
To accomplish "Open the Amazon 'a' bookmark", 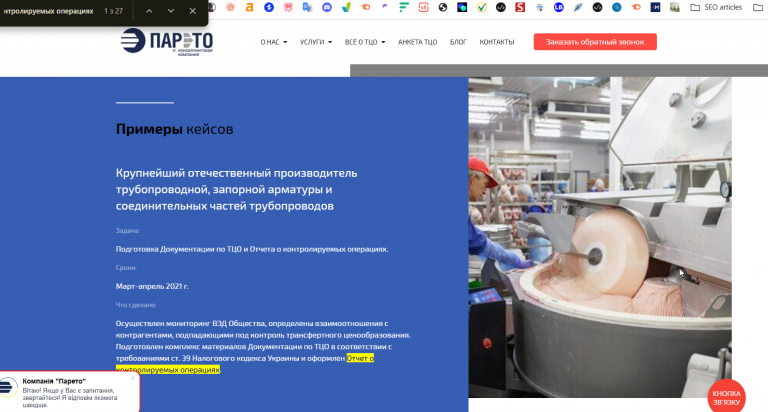I will (249, 7).
